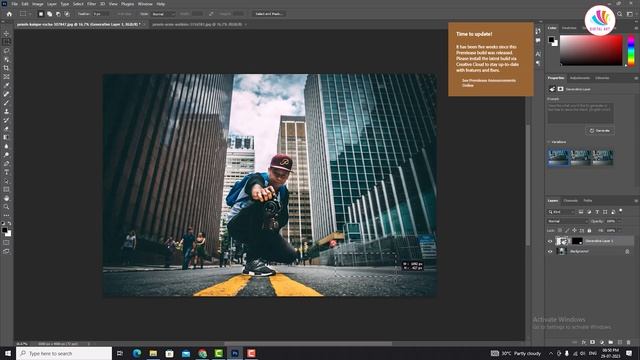Open the Style dropdown set to Normal

[x=163, y=14]
